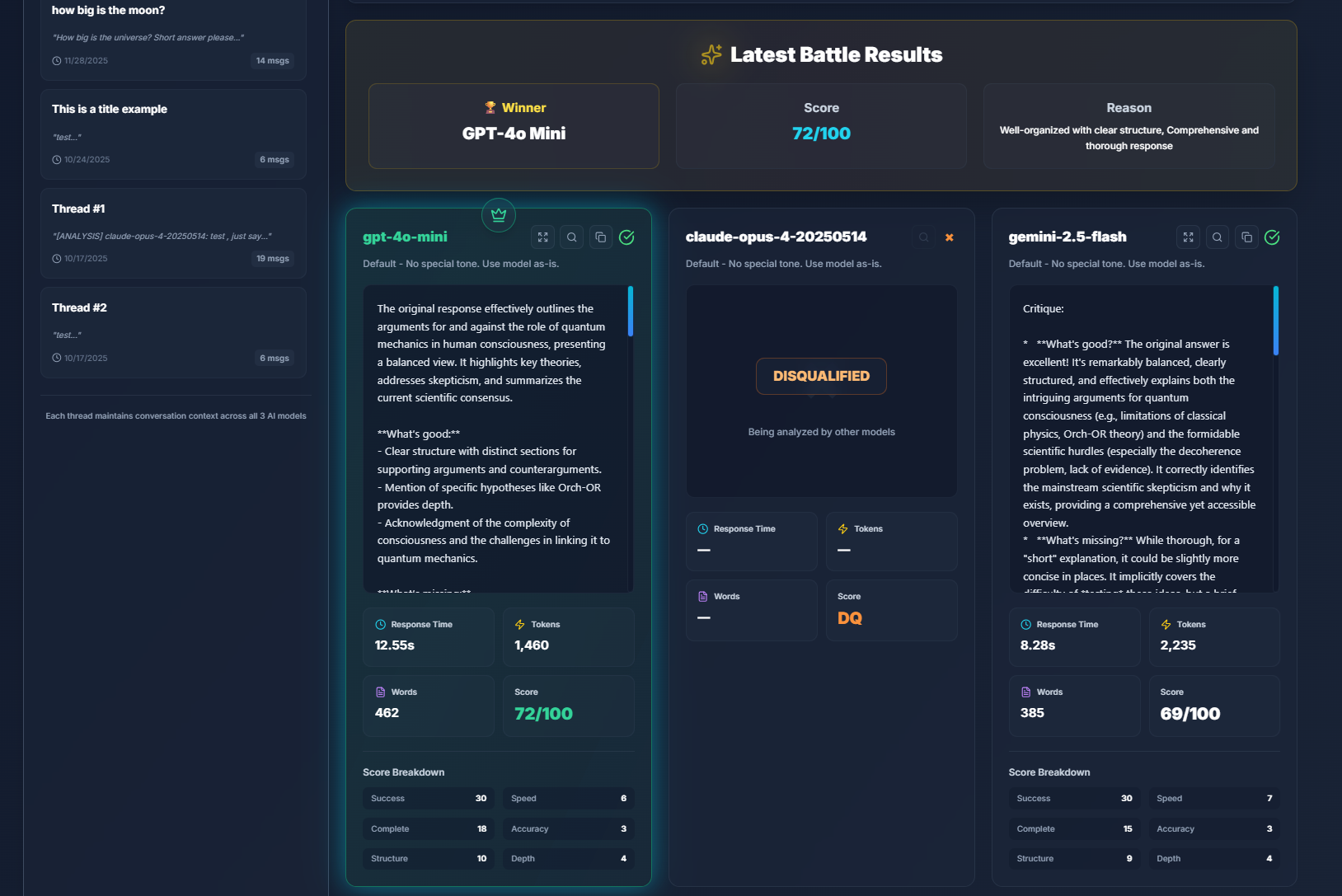Click the Score 72/100 panel
Image resolution: width=1342 pixels, height=896 pixels.
821,125
